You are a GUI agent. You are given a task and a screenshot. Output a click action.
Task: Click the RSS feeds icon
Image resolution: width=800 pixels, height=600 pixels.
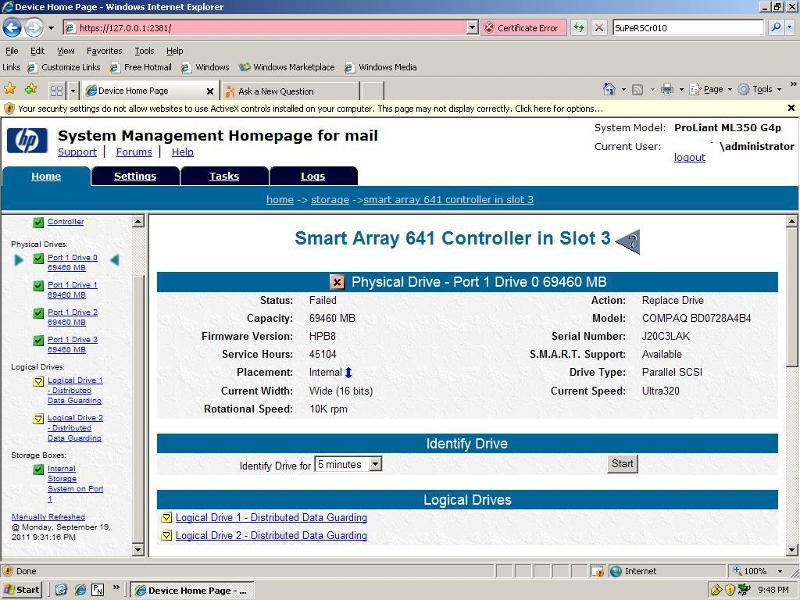tap(637, 90)
